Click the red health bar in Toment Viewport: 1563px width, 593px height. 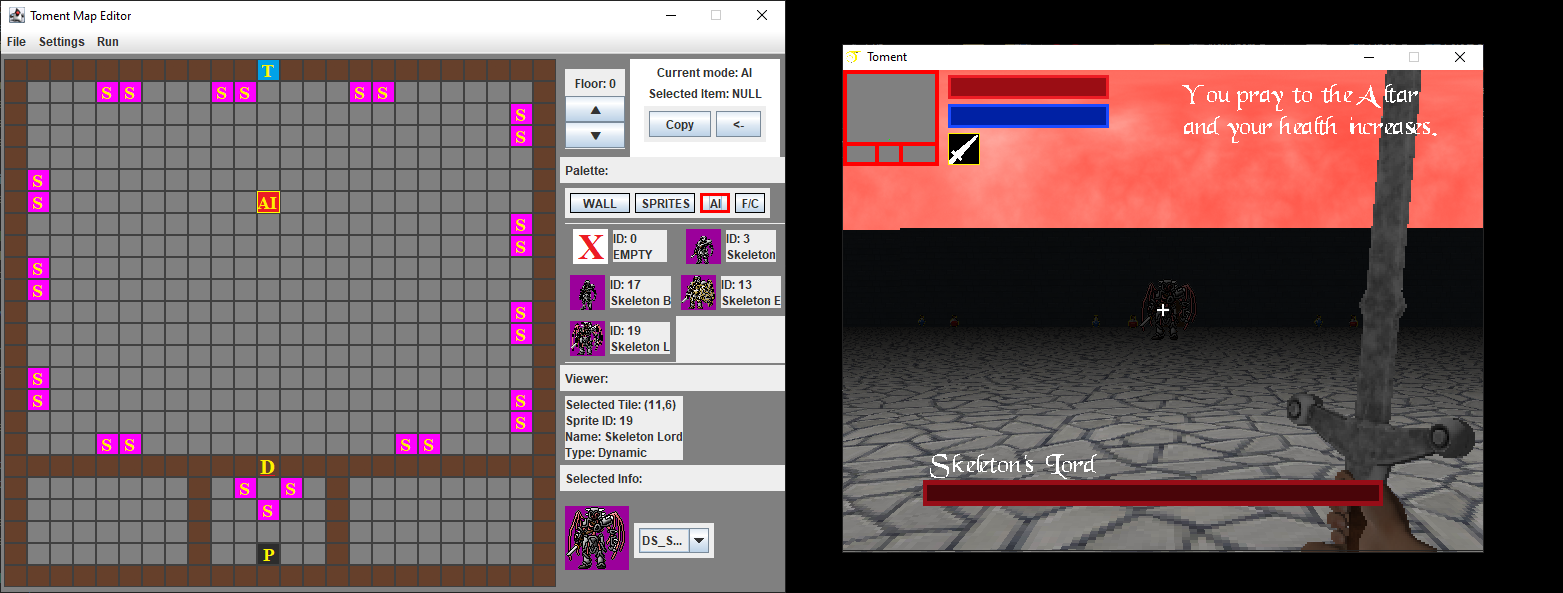[1028, 87]
